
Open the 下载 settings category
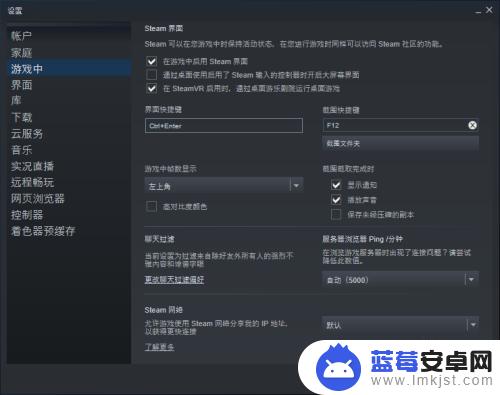[22, 117]
